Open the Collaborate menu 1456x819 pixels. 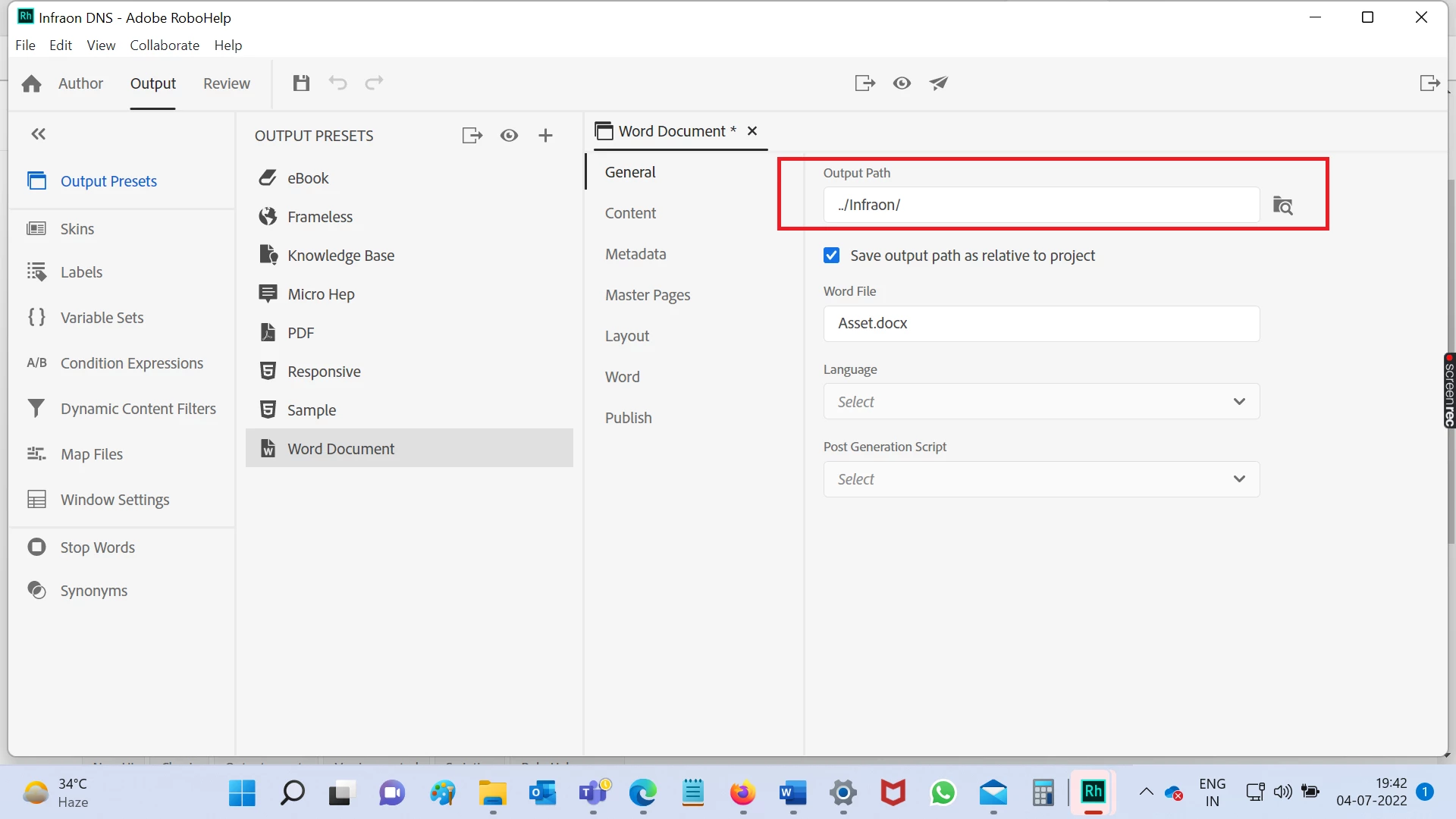click(x=165, y=45)
